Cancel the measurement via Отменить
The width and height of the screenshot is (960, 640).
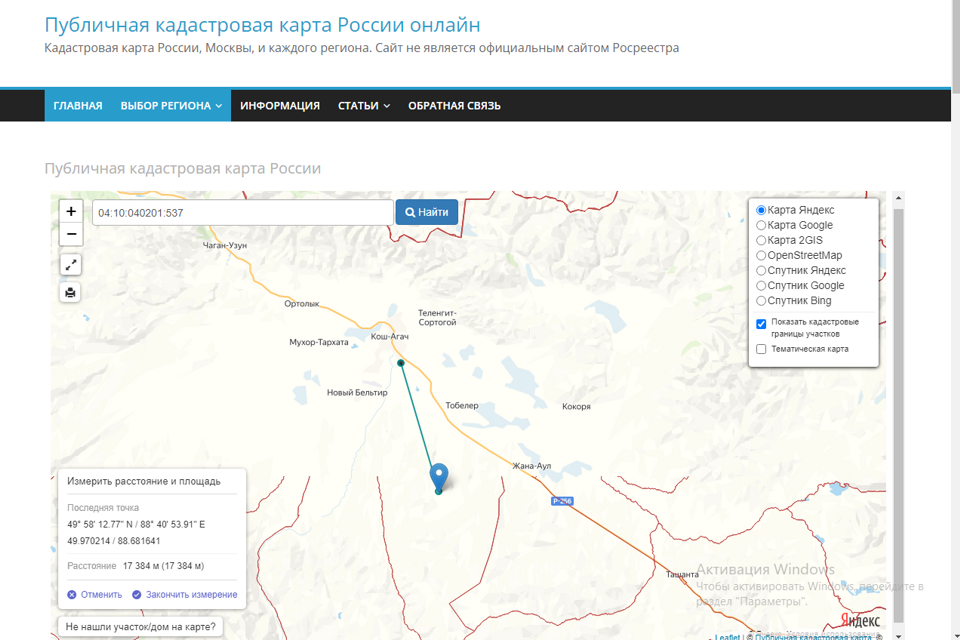click(95, 594)
